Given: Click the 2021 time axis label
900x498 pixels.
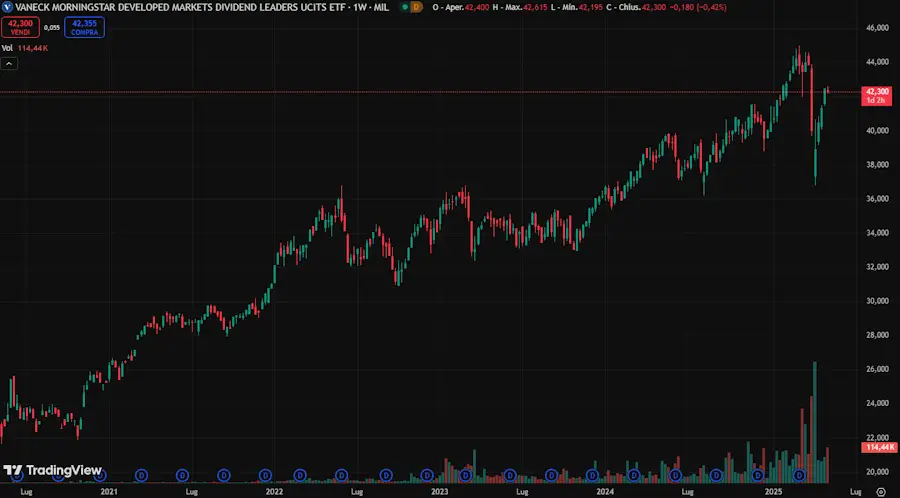Looking at the screenshot, I should pos(109,492).
